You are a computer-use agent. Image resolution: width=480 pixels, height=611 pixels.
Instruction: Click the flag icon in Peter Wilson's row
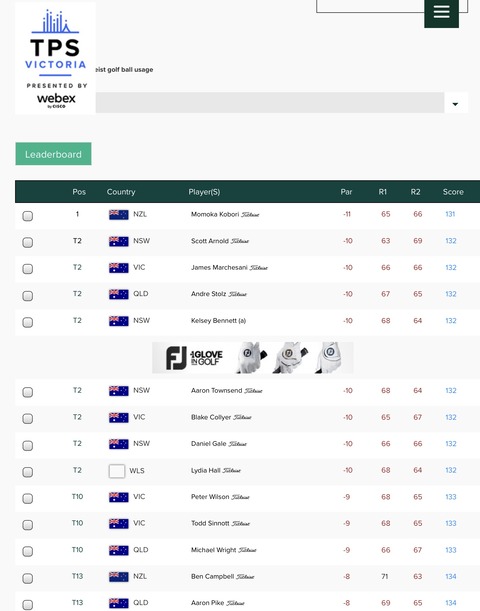[x=118, y=497]
